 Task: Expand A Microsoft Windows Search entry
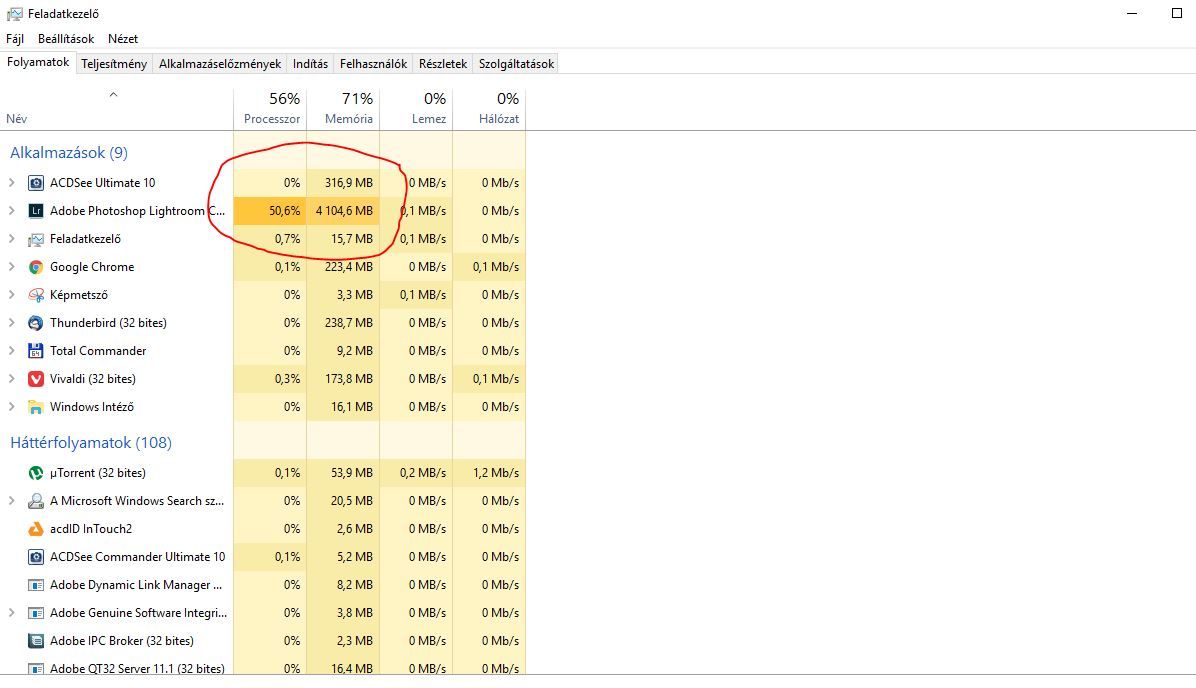coord(12,501)
